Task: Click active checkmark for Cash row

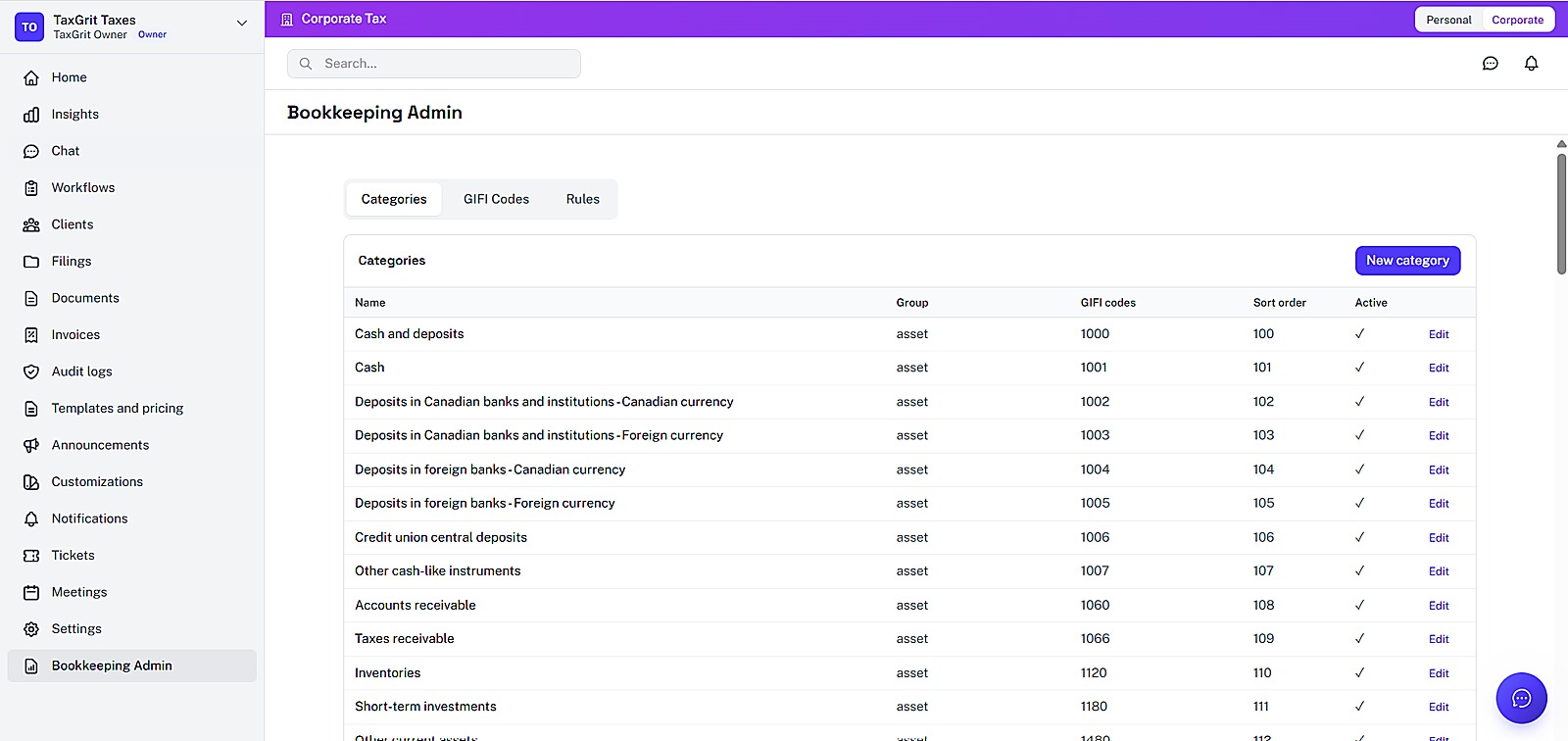Action: [x=1359, y=368]
